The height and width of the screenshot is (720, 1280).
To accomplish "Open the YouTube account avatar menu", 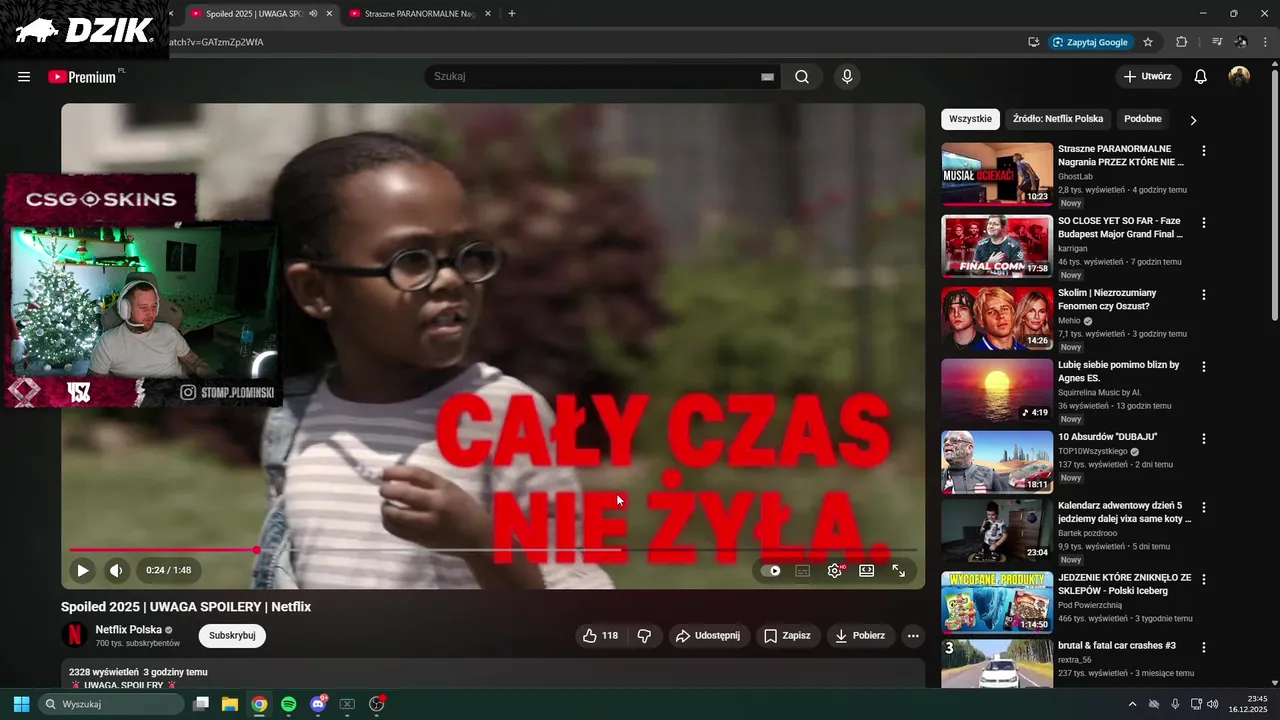I will pyautogui.click(x=1239, y=77).
